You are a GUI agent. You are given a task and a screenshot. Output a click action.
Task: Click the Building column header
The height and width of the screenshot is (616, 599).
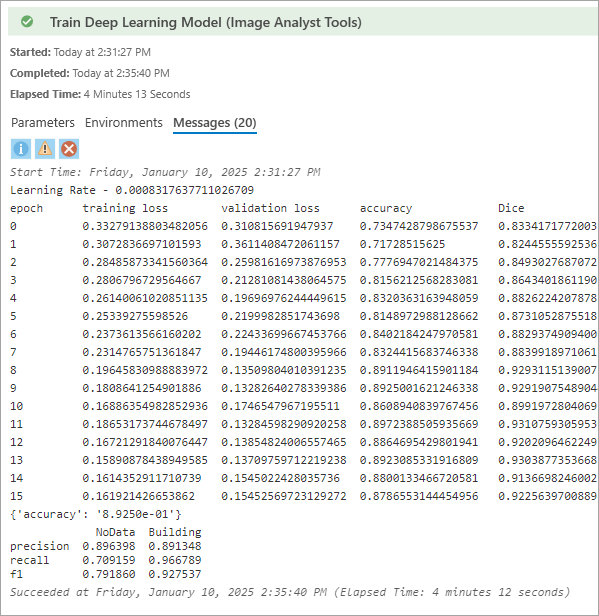175,532
